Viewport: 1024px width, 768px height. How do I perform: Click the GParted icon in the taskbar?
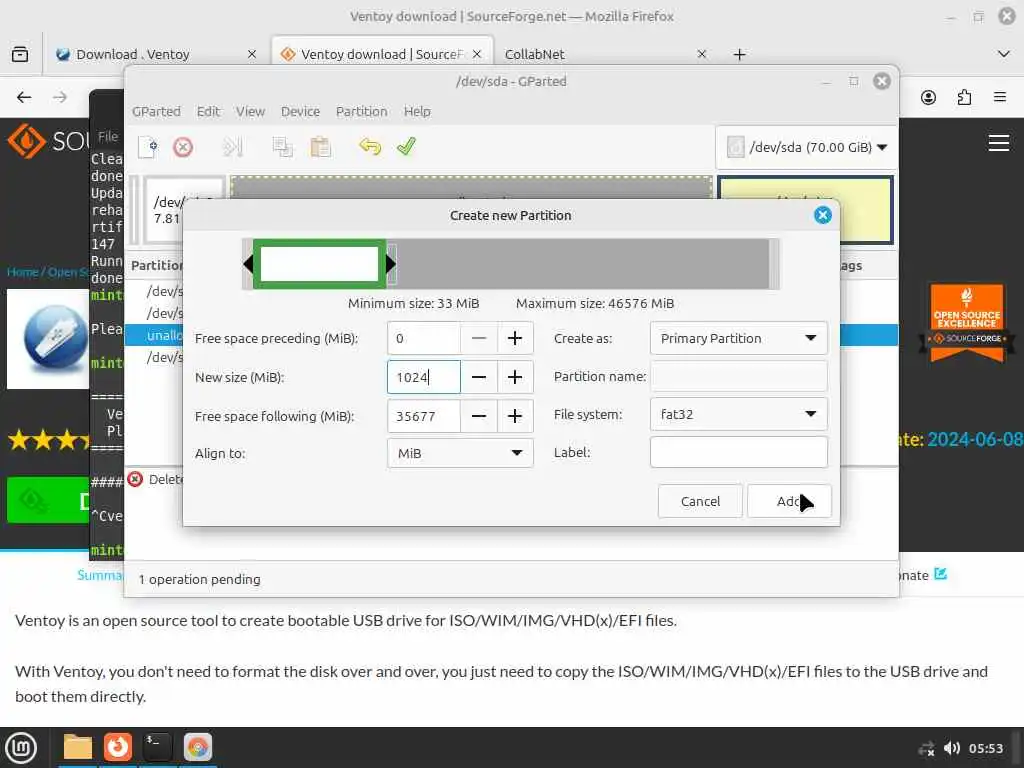[198, 747]
